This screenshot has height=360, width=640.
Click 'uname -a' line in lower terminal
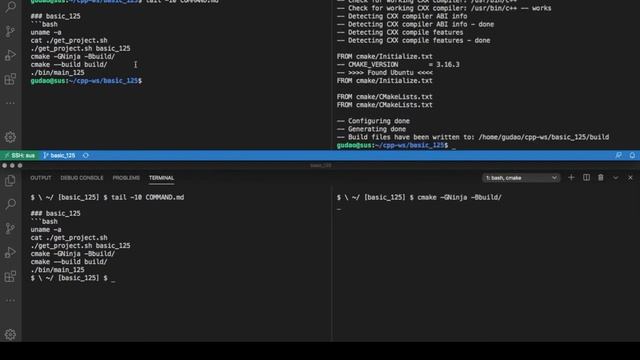point(46,229)
